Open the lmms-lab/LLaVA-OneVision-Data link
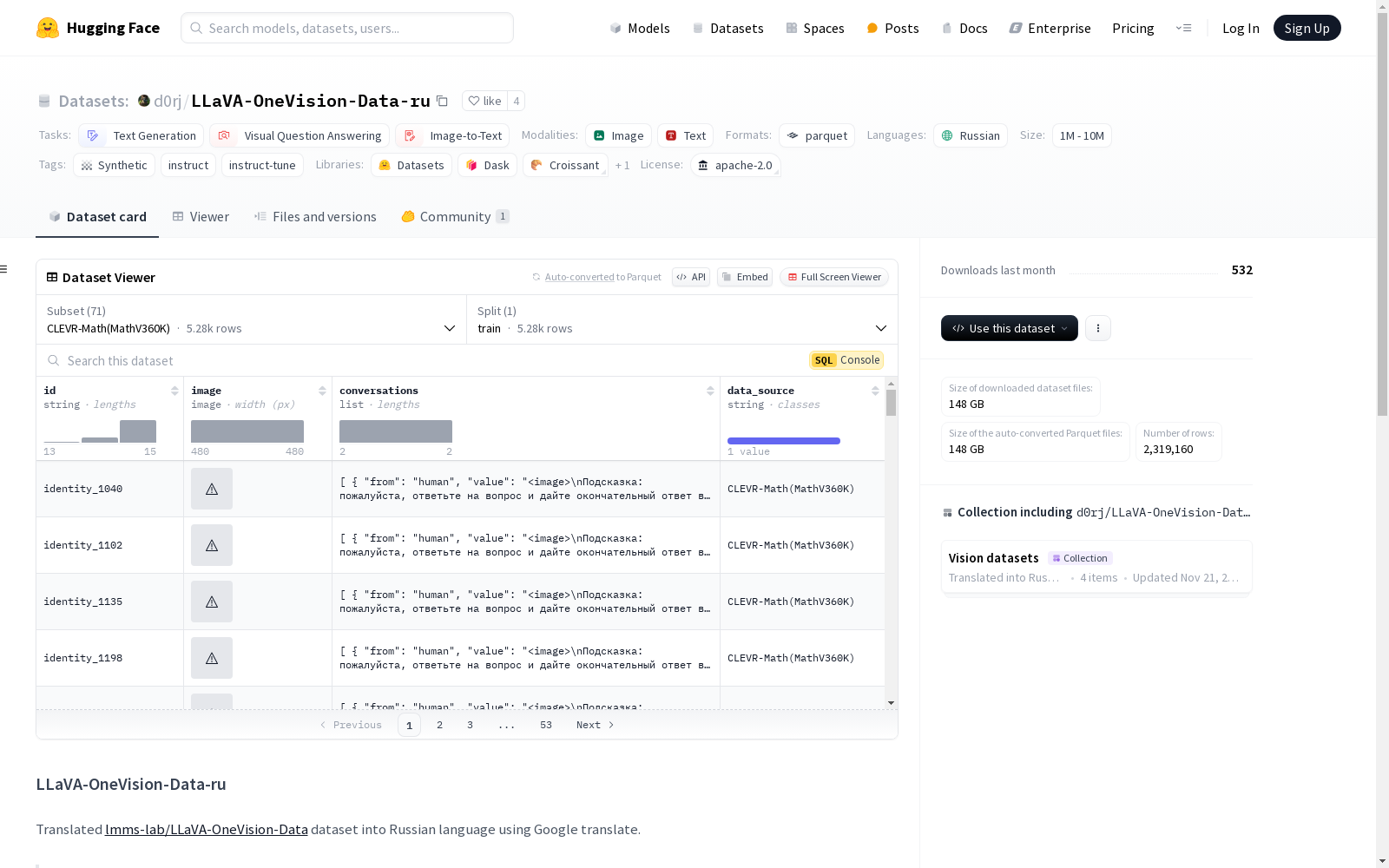This screenshot has height=868, width=1389. [207, 829]
